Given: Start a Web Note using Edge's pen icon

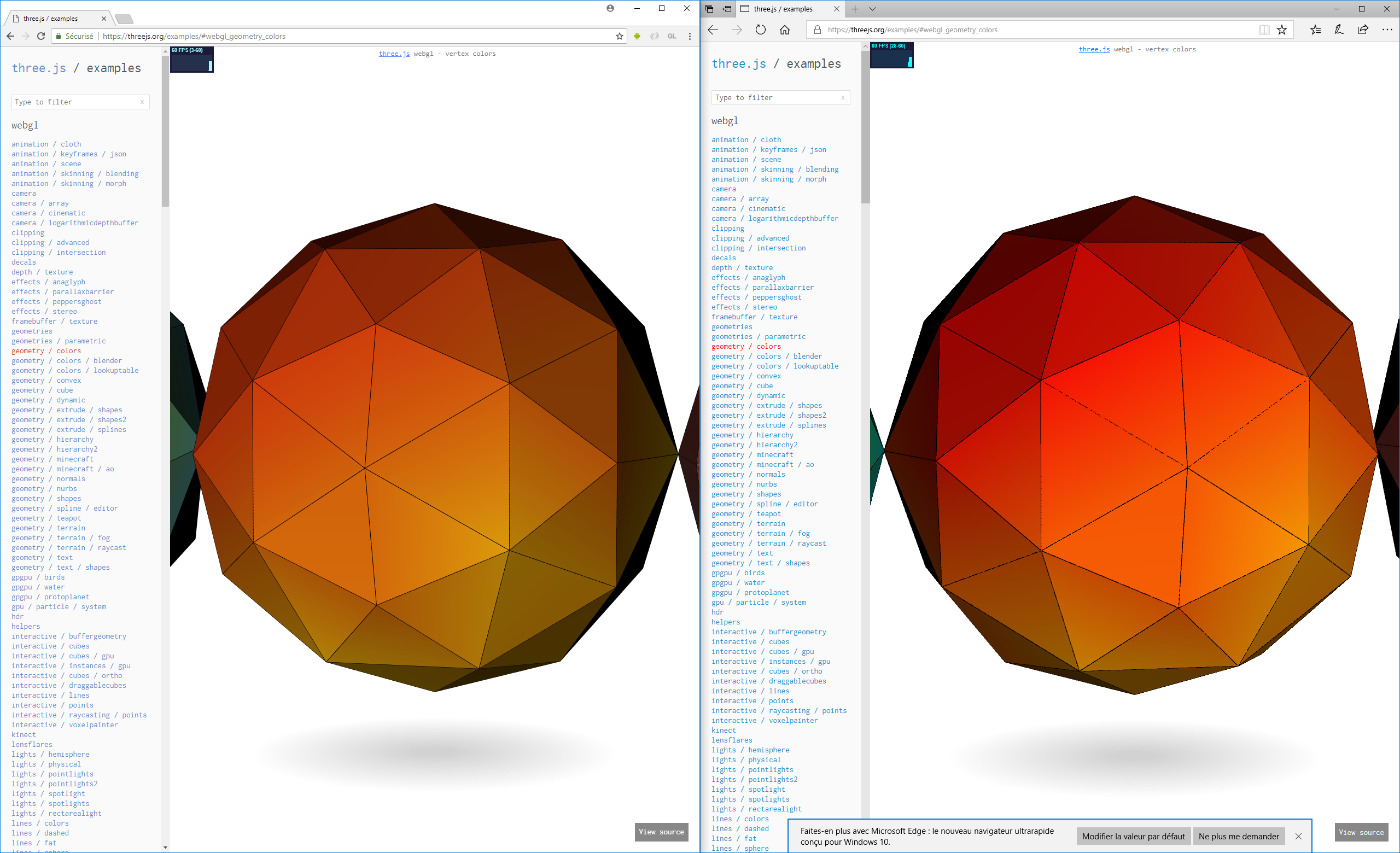Looking at the screenshot, I should click(1339, 30).
